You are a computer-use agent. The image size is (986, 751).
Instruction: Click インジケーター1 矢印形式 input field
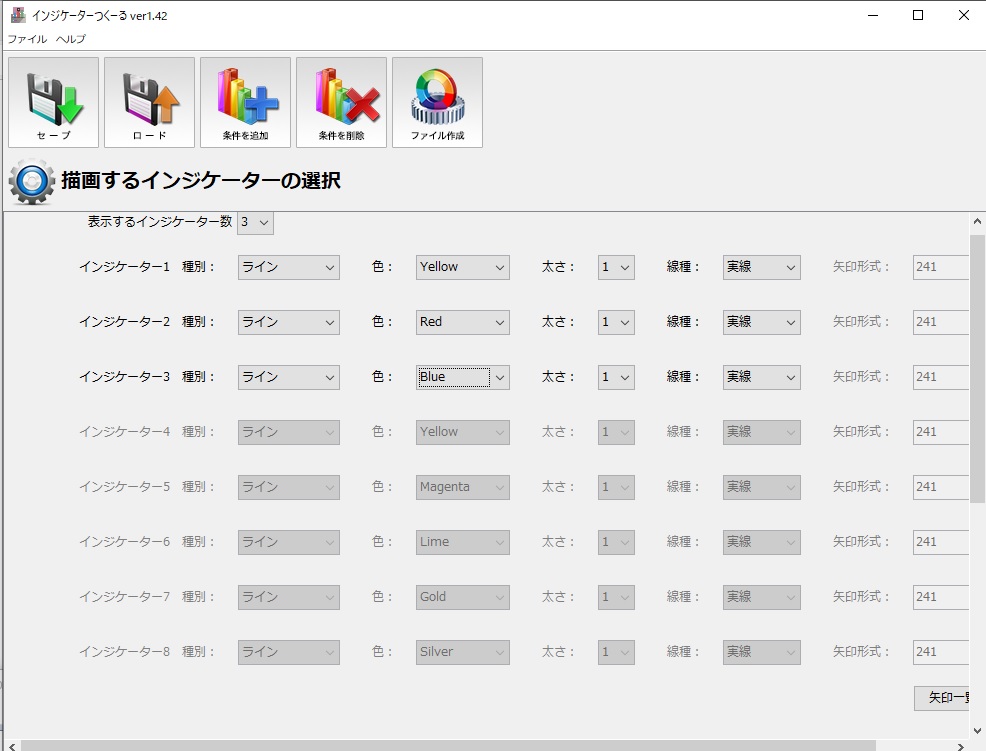pos(940,267)
